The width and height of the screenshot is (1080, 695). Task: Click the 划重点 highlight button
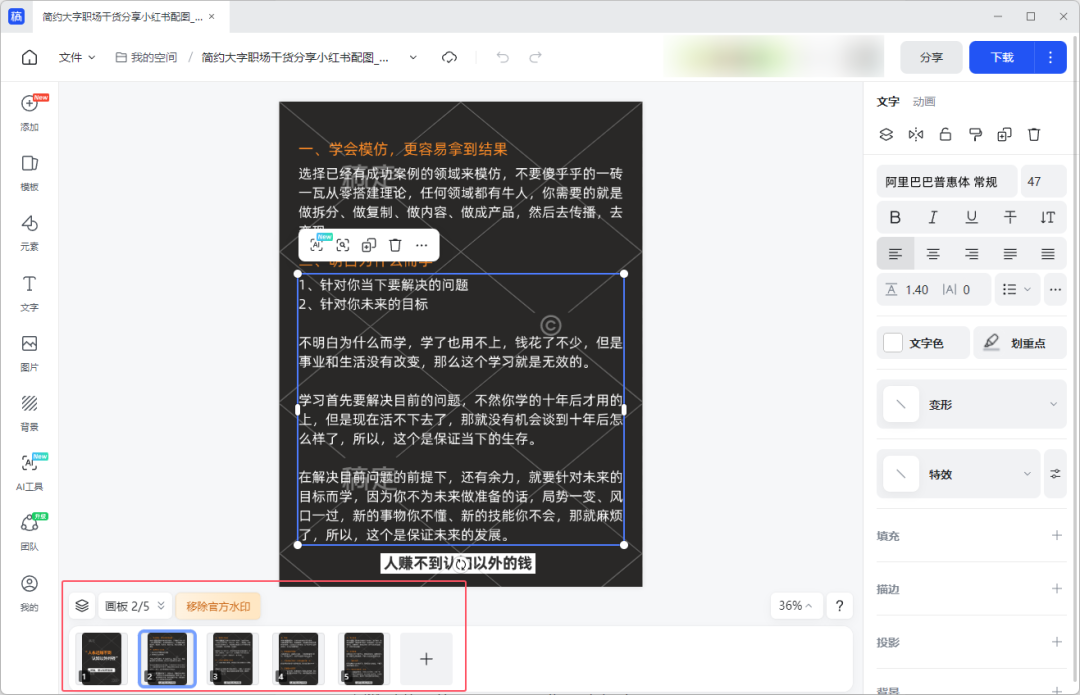click(x=1019, y=343)
